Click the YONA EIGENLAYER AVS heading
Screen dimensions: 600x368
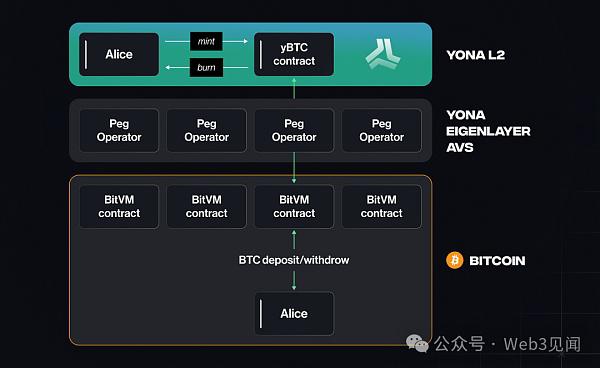coord(488,131)
